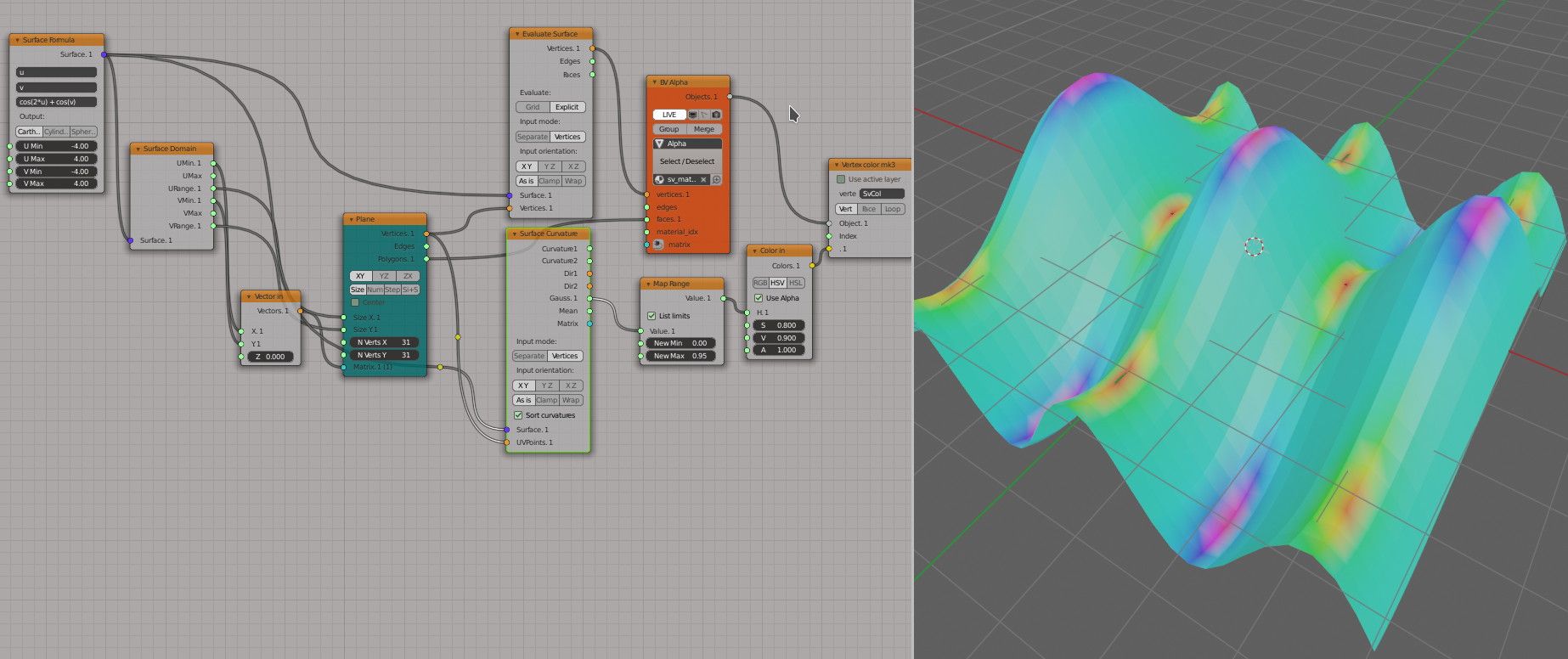
Task: Click the Alpha object triangle icon
Action: 659,144
